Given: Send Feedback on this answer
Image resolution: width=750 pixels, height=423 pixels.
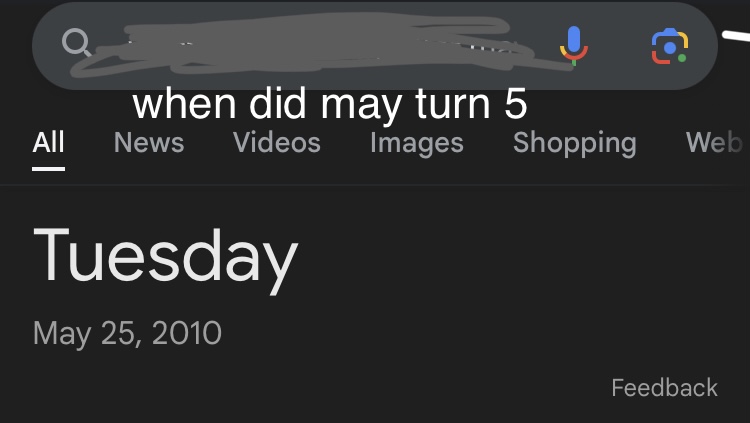Looking at the screenshot, I should point(664,388).
